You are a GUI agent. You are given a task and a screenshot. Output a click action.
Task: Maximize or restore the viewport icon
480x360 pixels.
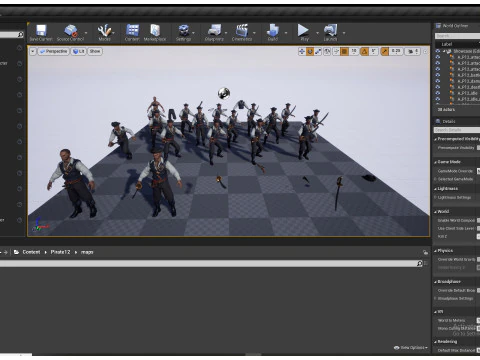[425, 51]
